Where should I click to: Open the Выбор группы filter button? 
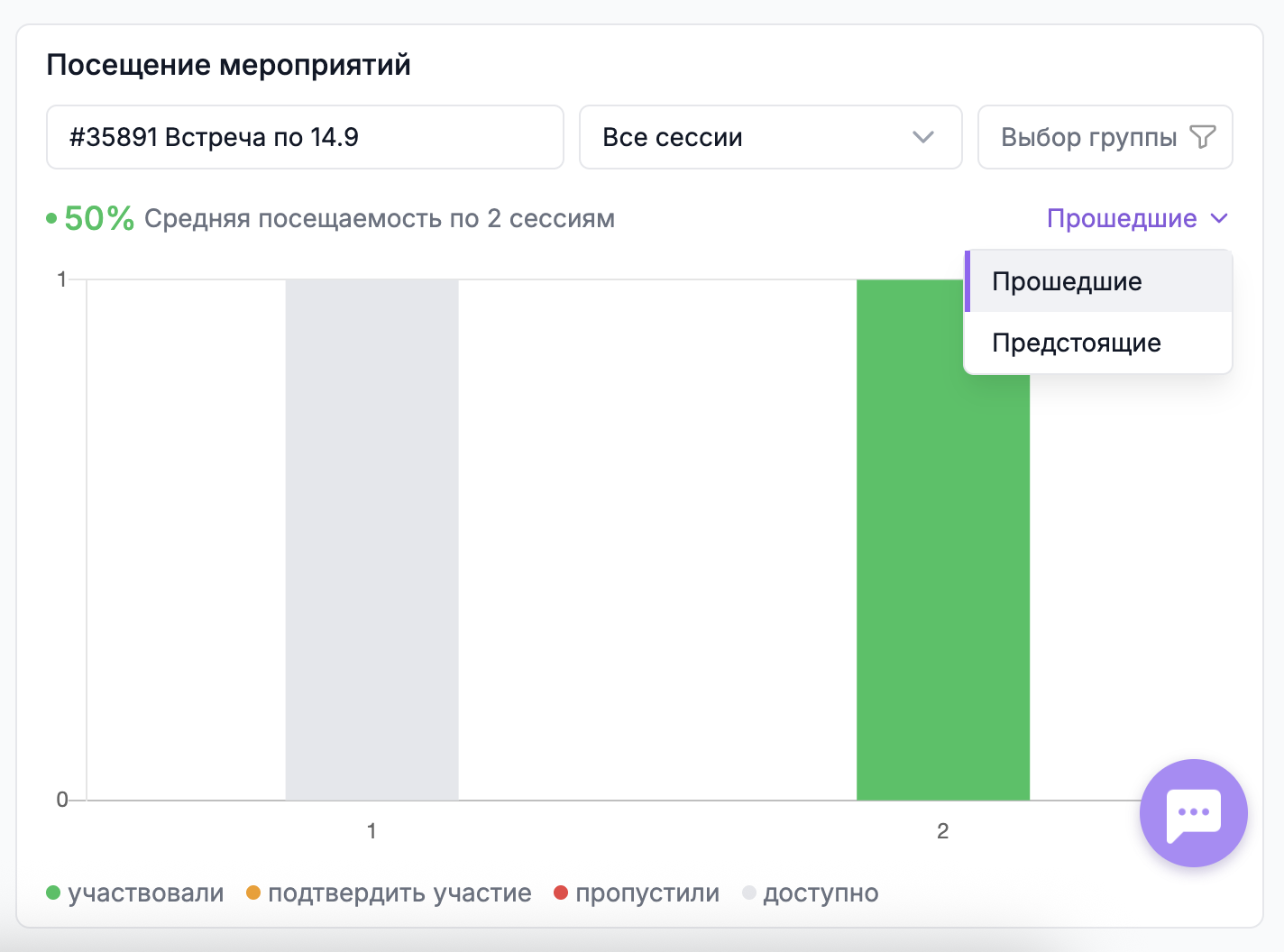point(1105,137)
